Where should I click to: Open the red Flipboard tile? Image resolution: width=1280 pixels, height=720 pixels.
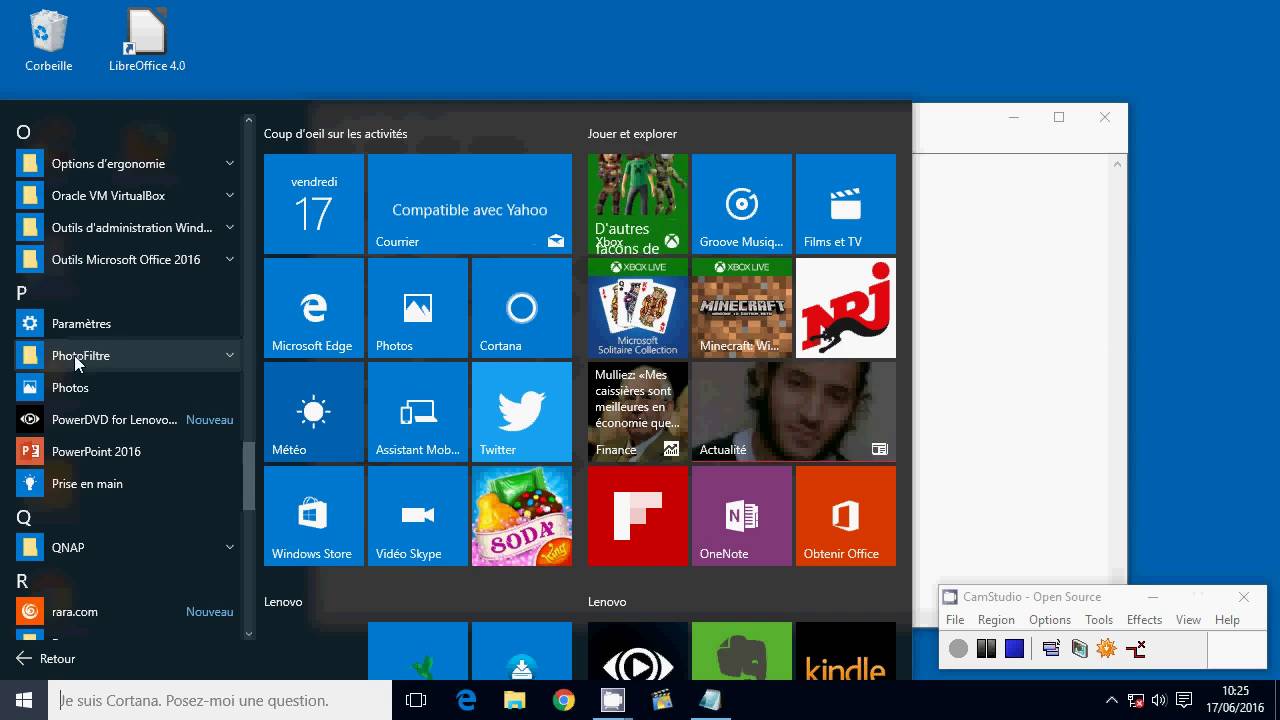tap(638, 516)
